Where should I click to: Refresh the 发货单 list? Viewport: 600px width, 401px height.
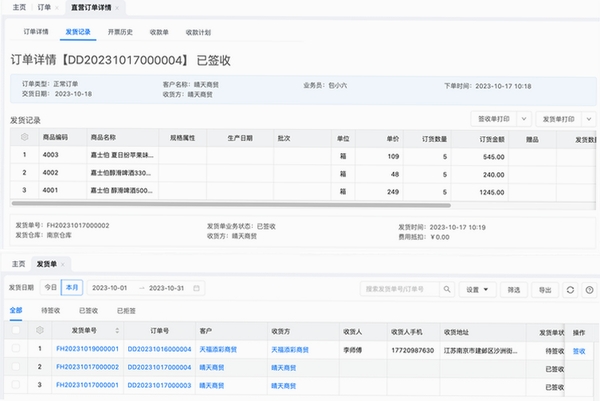pyautogui.click(x=570, y=290)
